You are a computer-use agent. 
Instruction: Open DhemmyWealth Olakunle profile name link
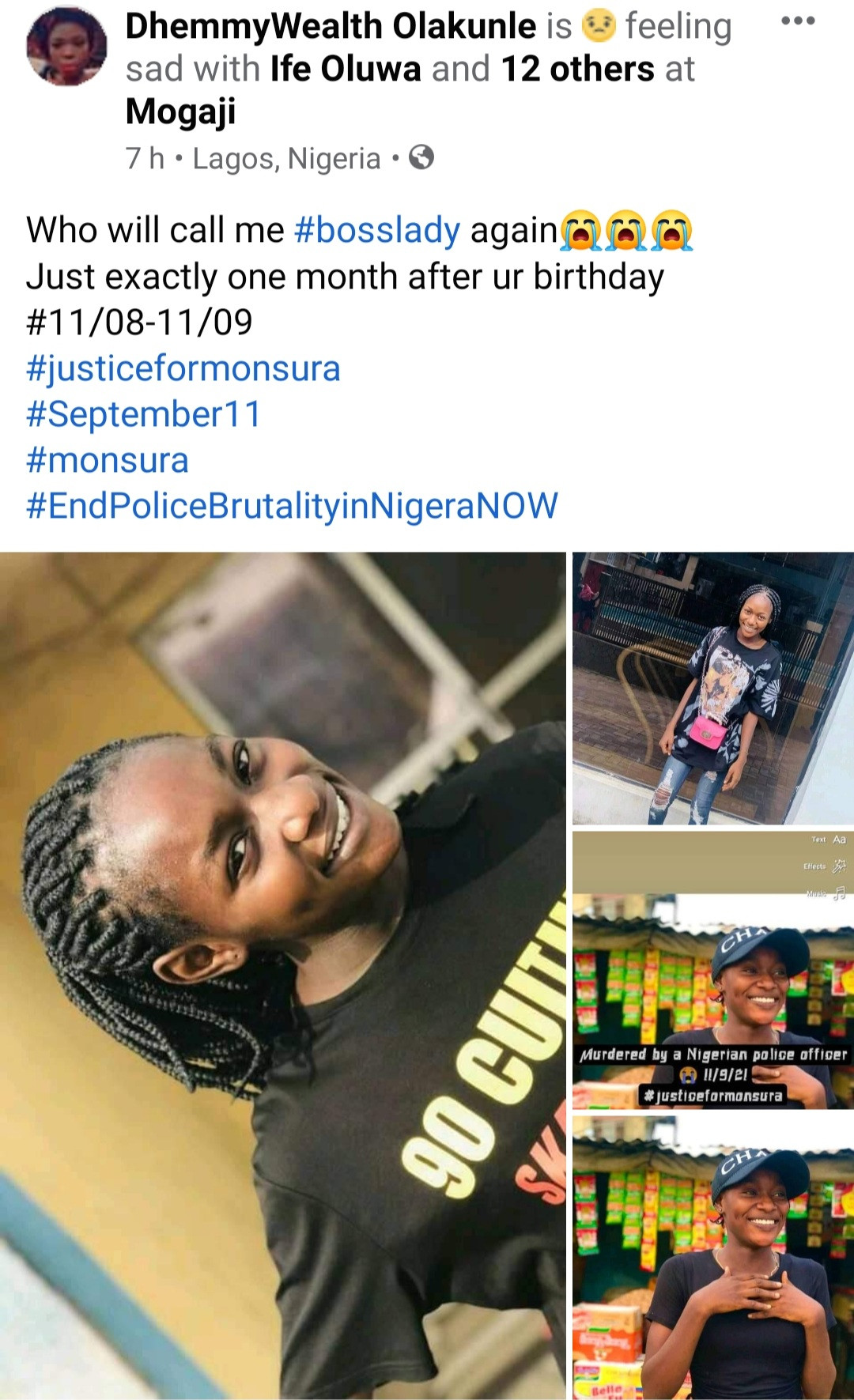coord(331,26)
